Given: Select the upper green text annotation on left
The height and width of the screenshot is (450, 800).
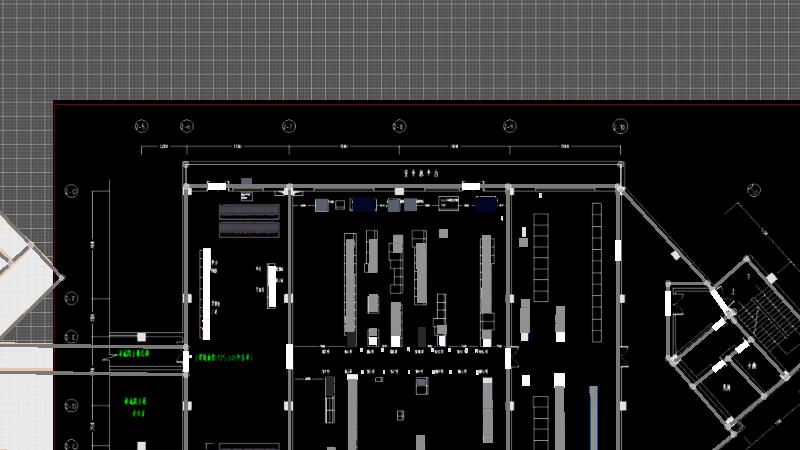Looking at the screenshot, I should [135, 354].
